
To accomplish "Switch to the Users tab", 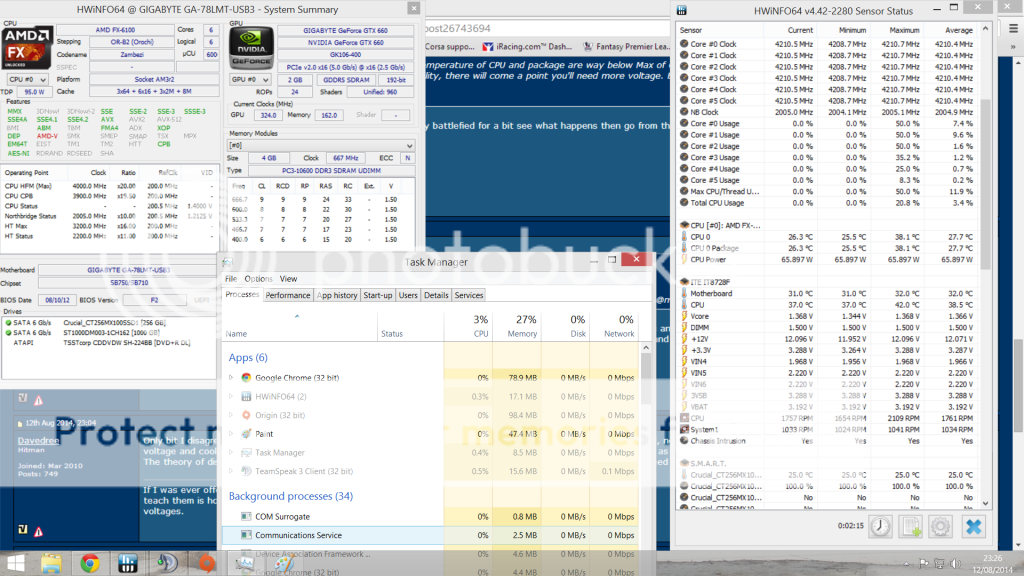I will pyautogui.click(x=408, y=295).
